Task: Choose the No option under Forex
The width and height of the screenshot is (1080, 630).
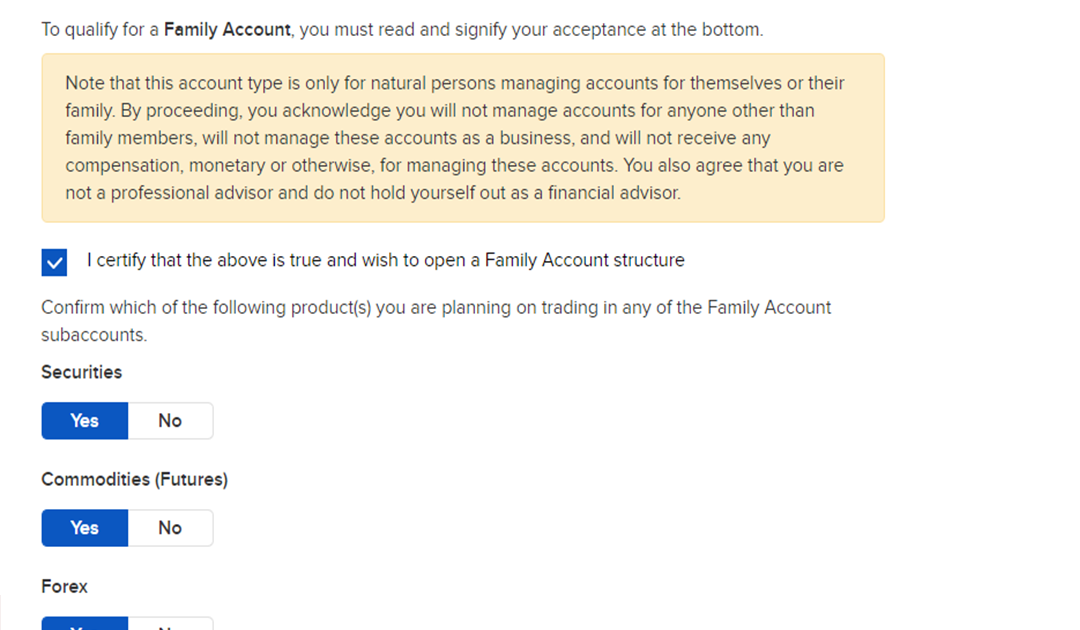Action: pyautogui.click(x=170, y=624)
